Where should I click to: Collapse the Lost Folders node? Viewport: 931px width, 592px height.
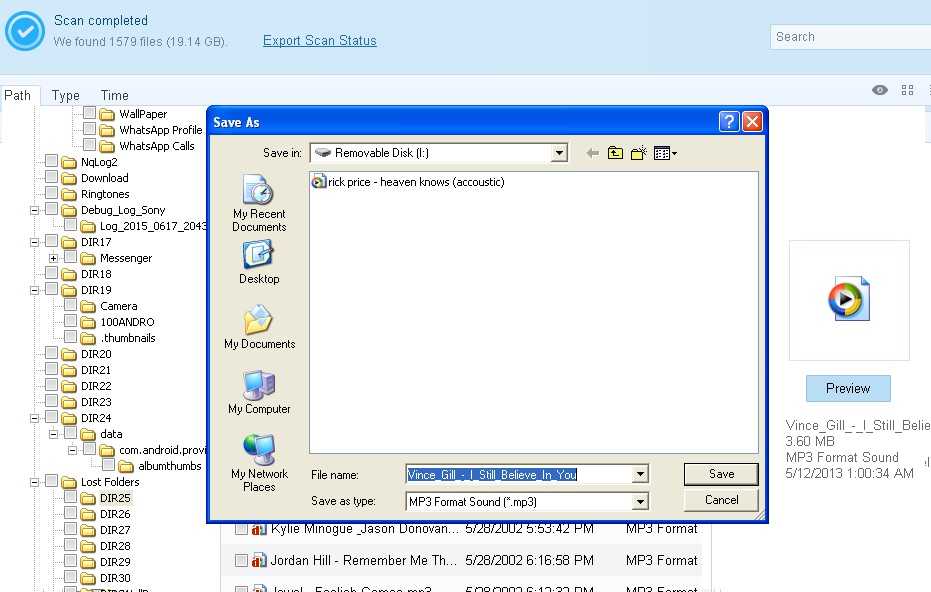[x=34, y=482]
